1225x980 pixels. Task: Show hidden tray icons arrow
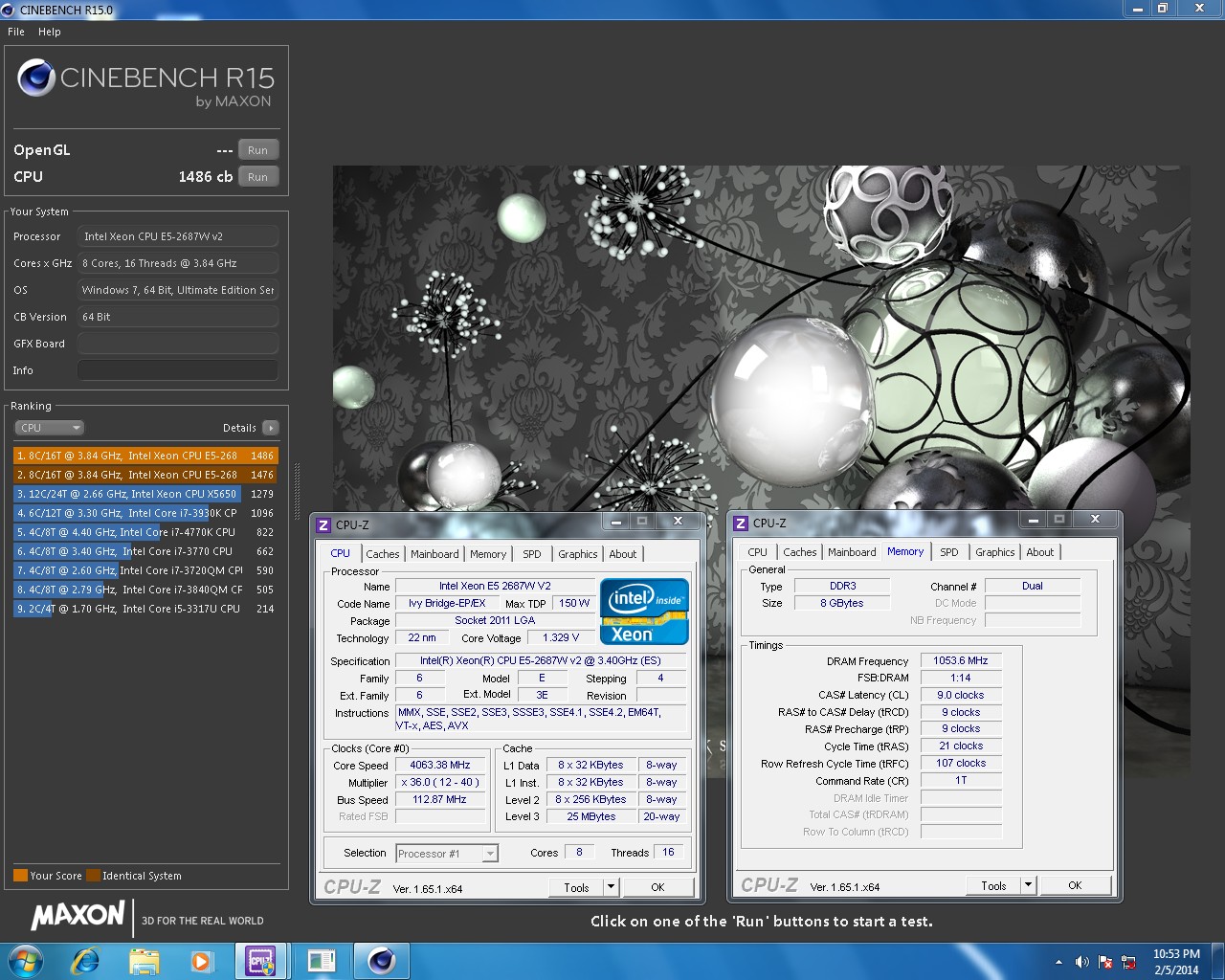click(x=1058, y=962)
